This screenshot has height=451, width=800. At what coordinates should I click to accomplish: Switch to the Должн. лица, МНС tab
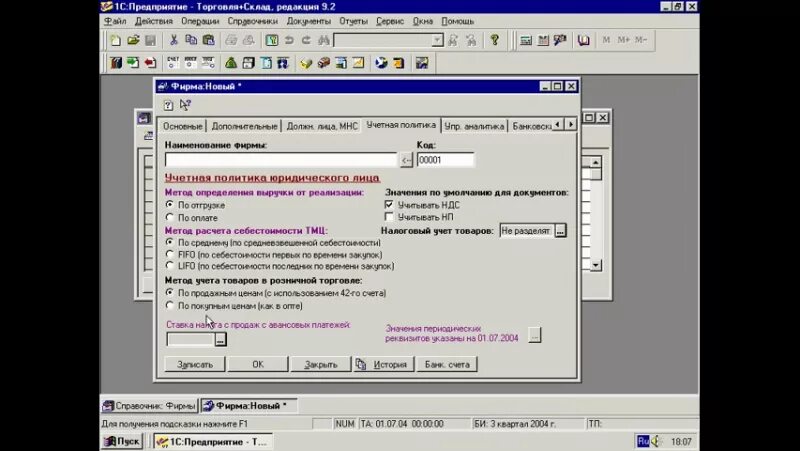(x=322, y=126)
